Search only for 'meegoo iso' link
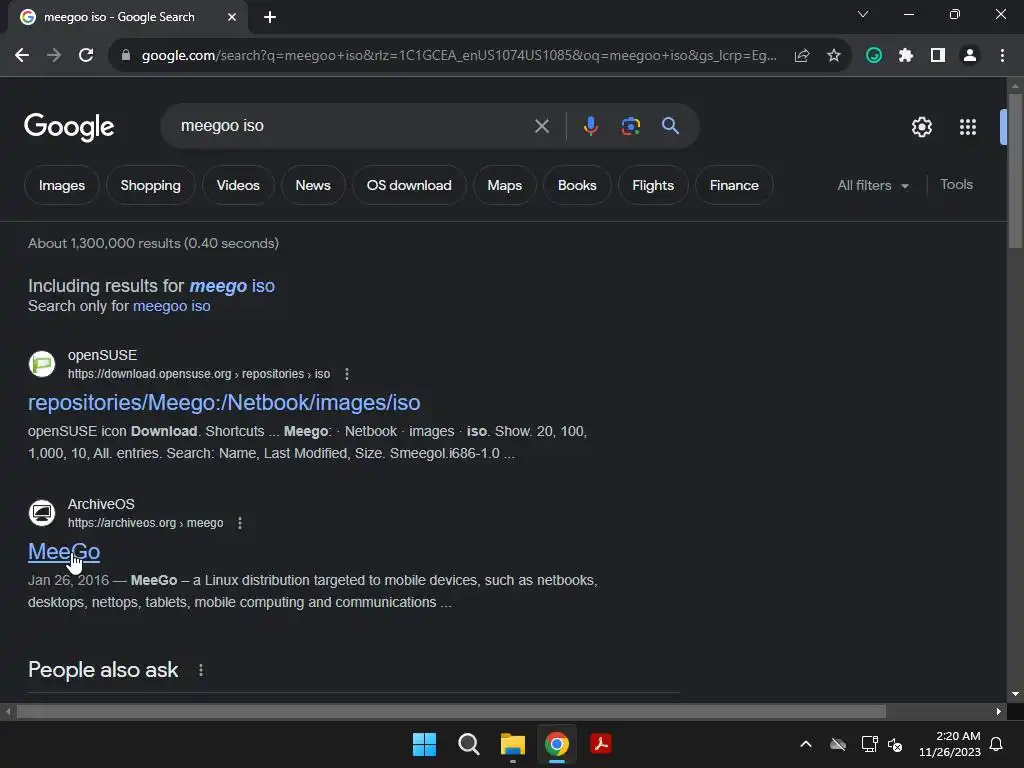 coord(172,306)
